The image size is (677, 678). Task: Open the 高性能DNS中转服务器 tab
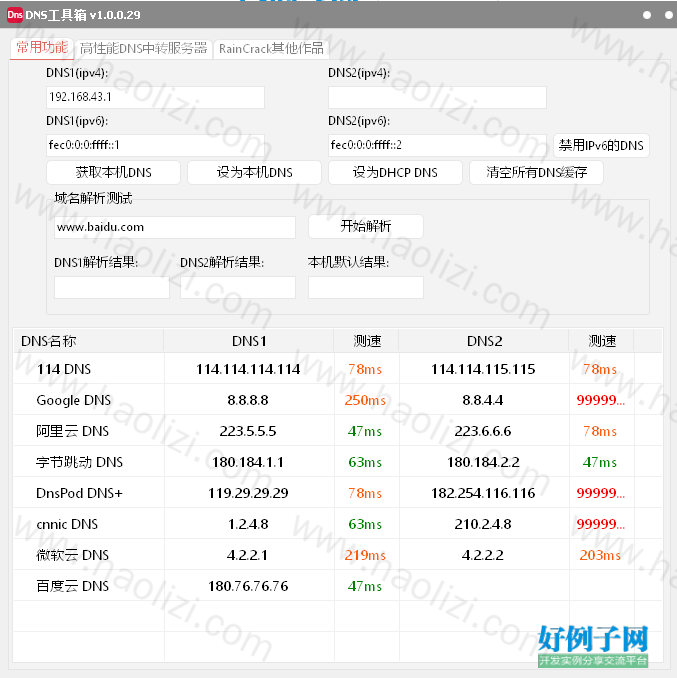tap(143, 48)
